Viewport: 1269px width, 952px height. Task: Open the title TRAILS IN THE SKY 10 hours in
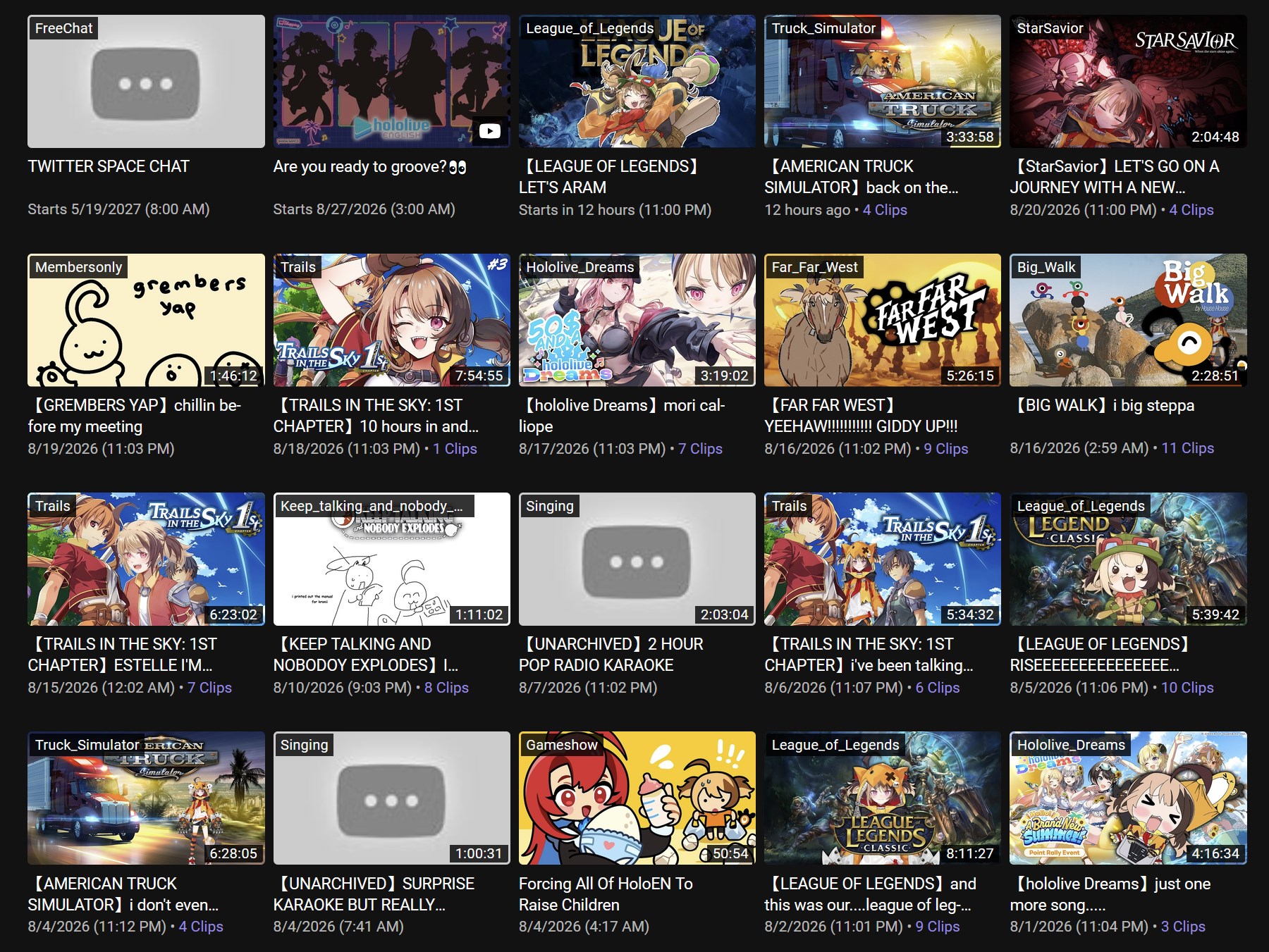(376, 416)
